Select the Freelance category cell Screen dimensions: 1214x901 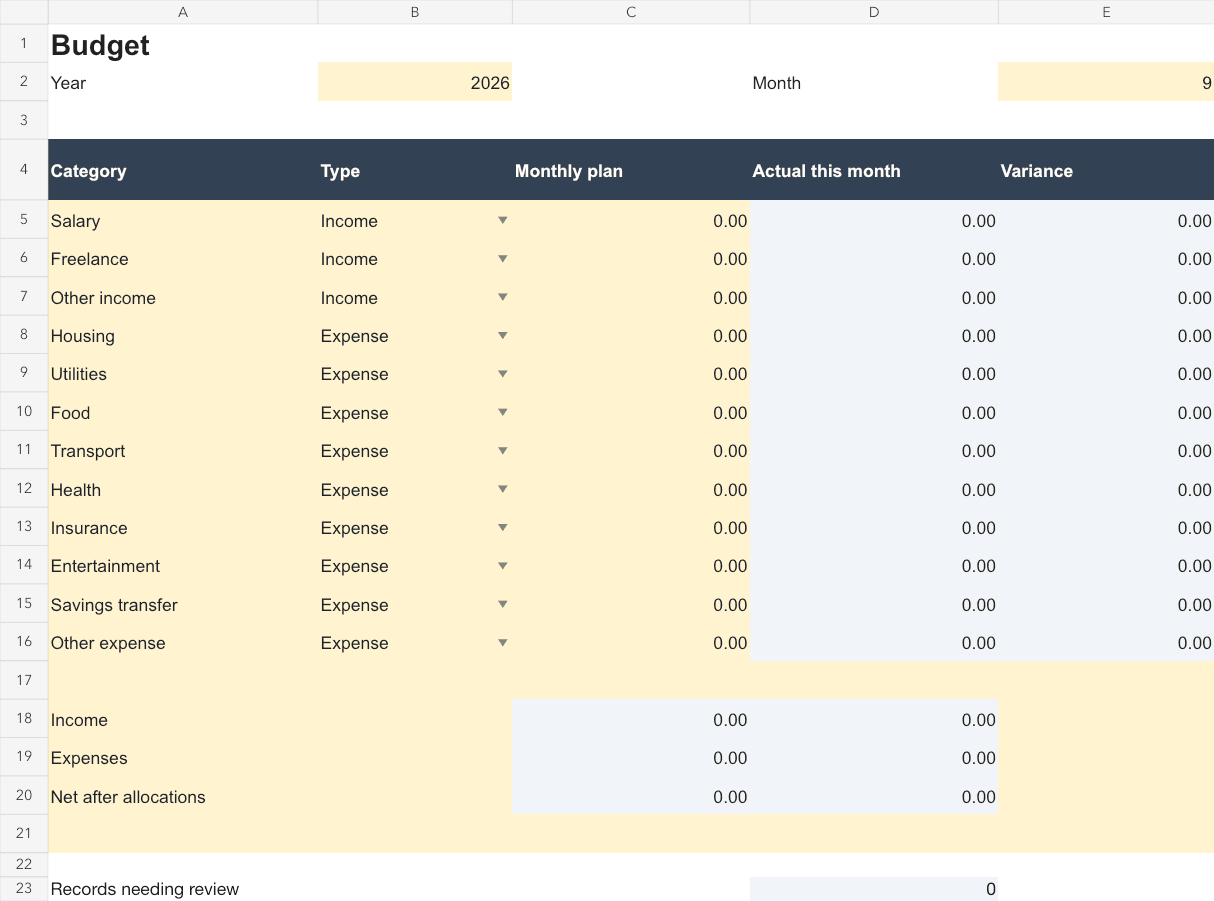click(x=183, y=259)
